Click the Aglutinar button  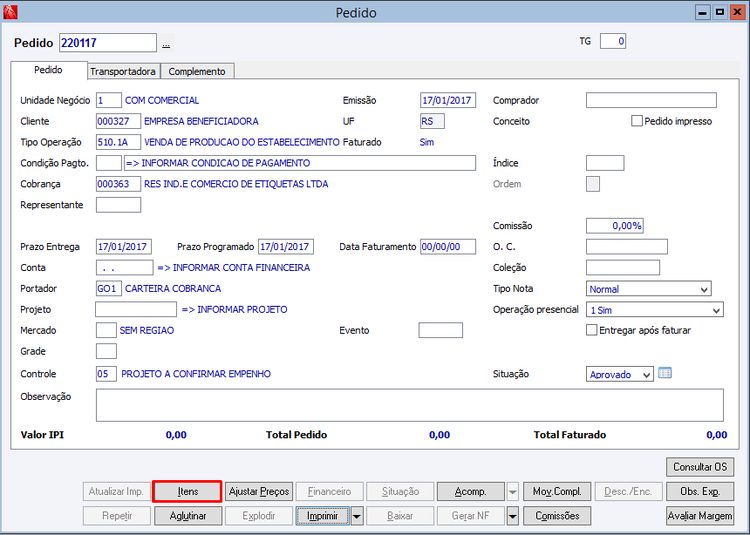(x=188, y=516)
